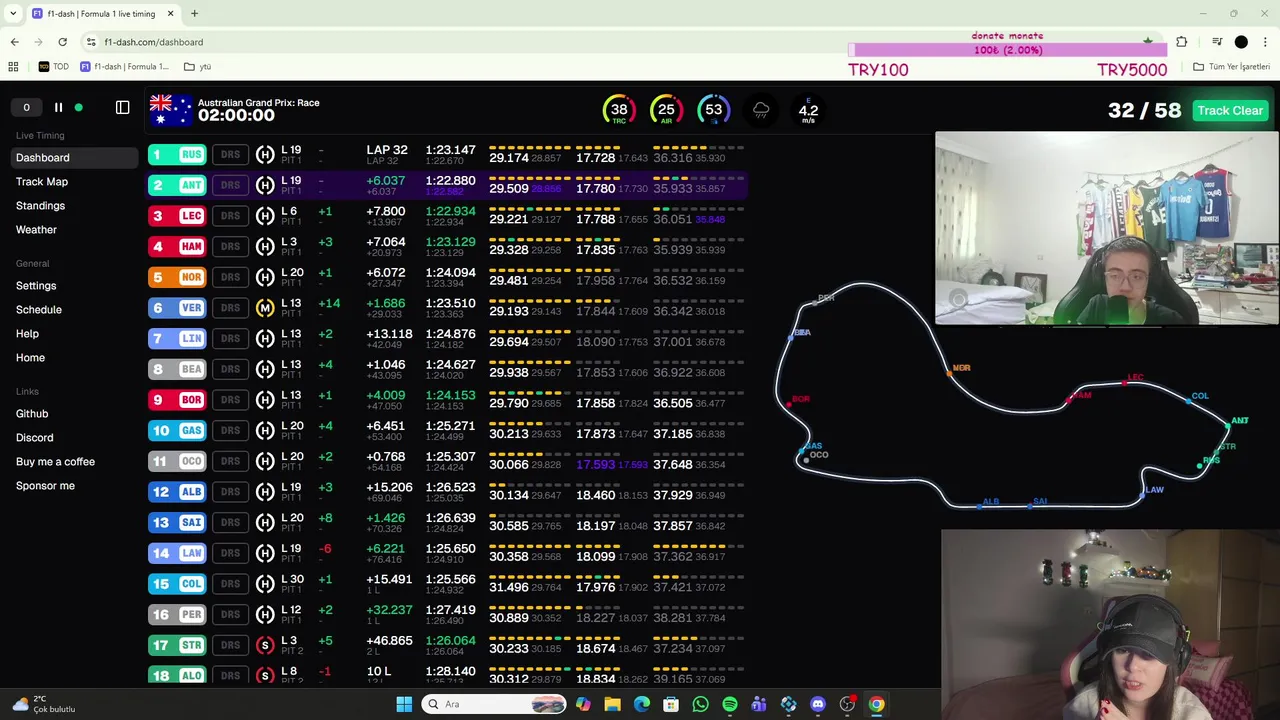Viewport: 1280px width, 720px height.
Task: Click air temperature gauge showing 25
Action: 666,110
